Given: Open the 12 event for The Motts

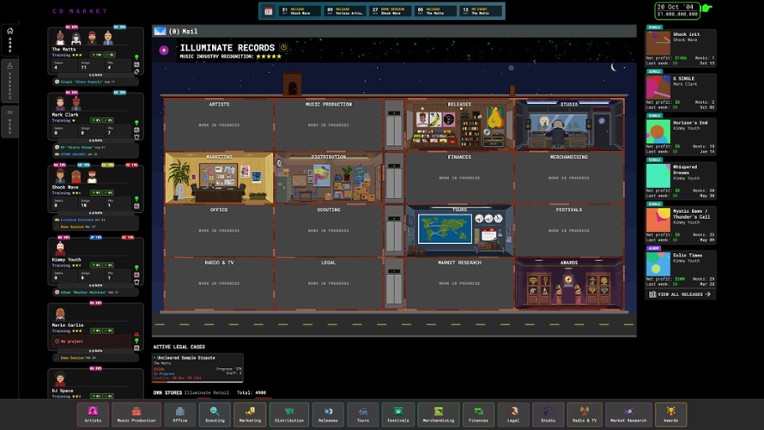Looking at the screenshot, I should pos(479,11).
